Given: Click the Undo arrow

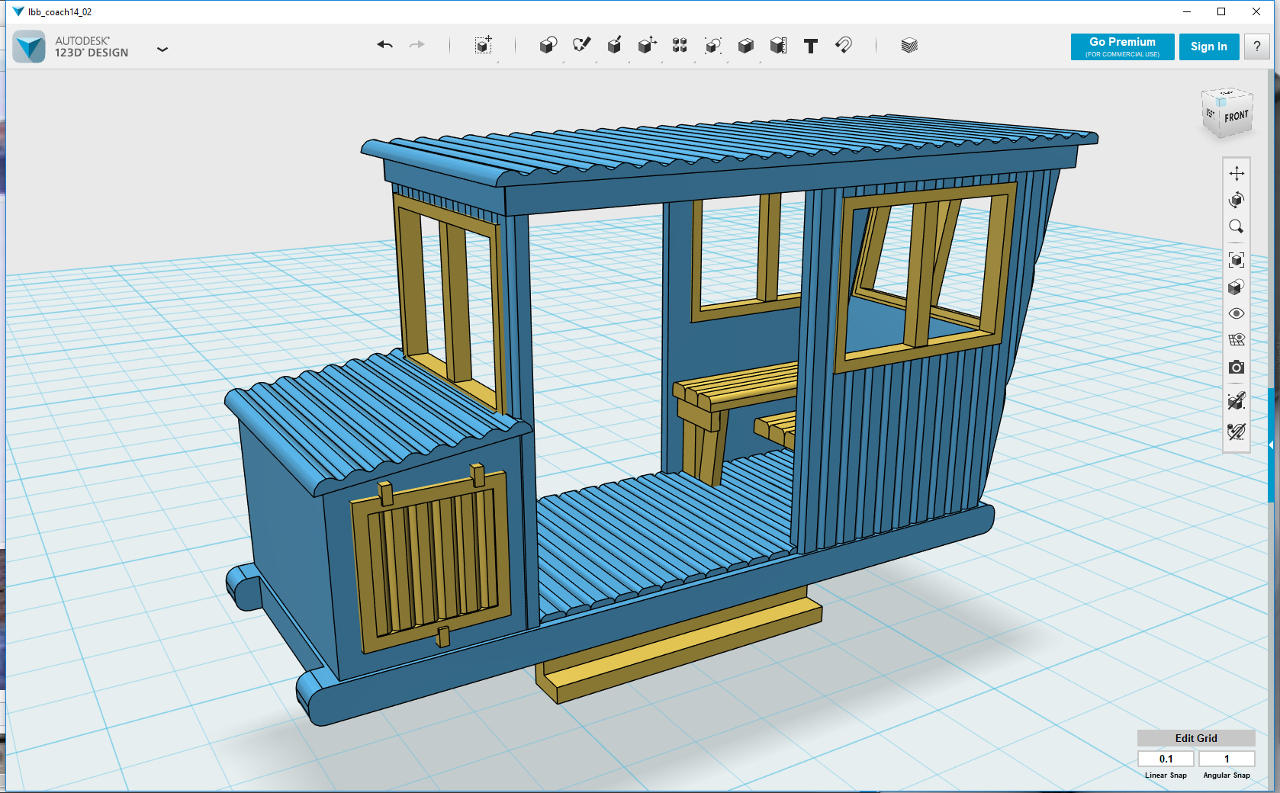Looking at the screenshot, I should tap(385, 45).
